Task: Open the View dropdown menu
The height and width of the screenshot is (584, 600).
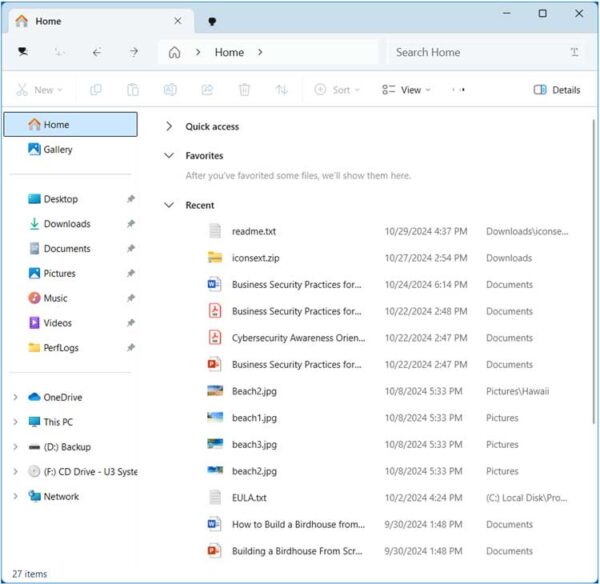Action: (406, 90)
